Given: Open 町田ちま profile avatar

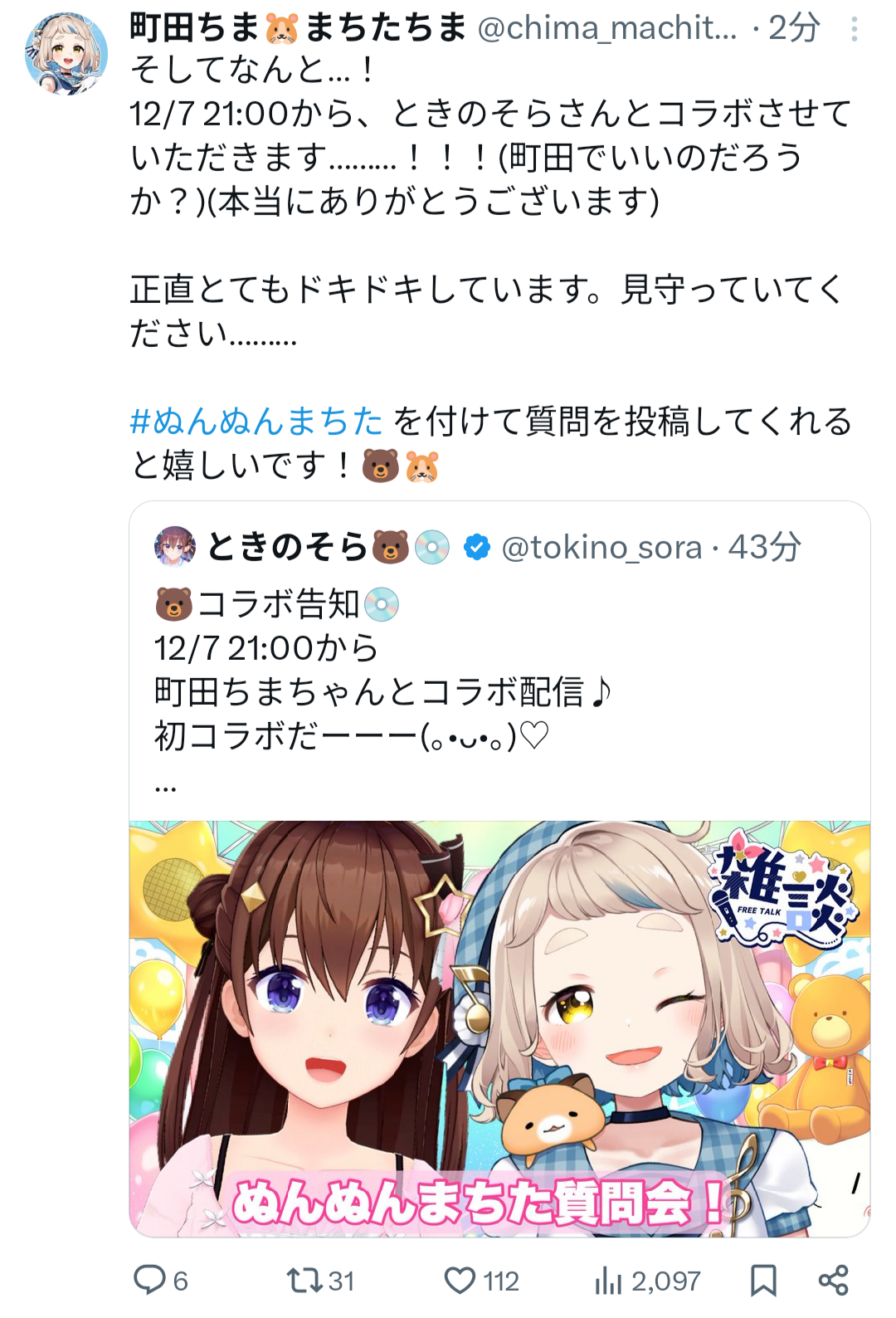Looking at the screenshot, I should [66, 53].
